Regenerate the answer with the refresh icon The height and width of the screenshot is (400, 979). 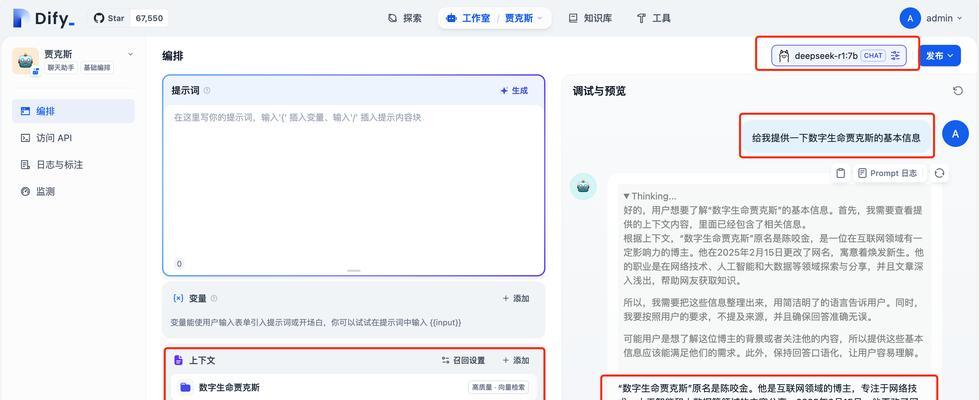(x=939, y=173)
